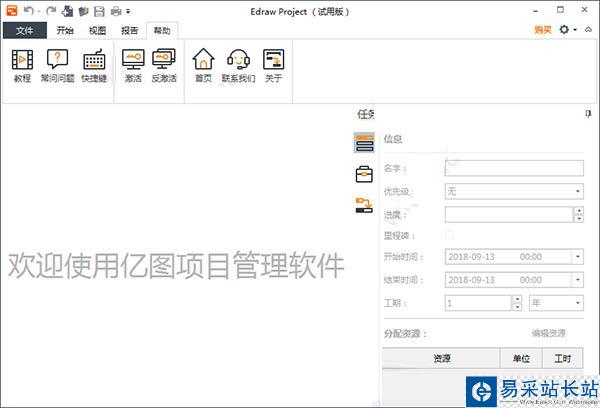The width and height of the screenshot is (600, 408).
Task: Pin the task panel with pin icon
Action: [588, 114]
